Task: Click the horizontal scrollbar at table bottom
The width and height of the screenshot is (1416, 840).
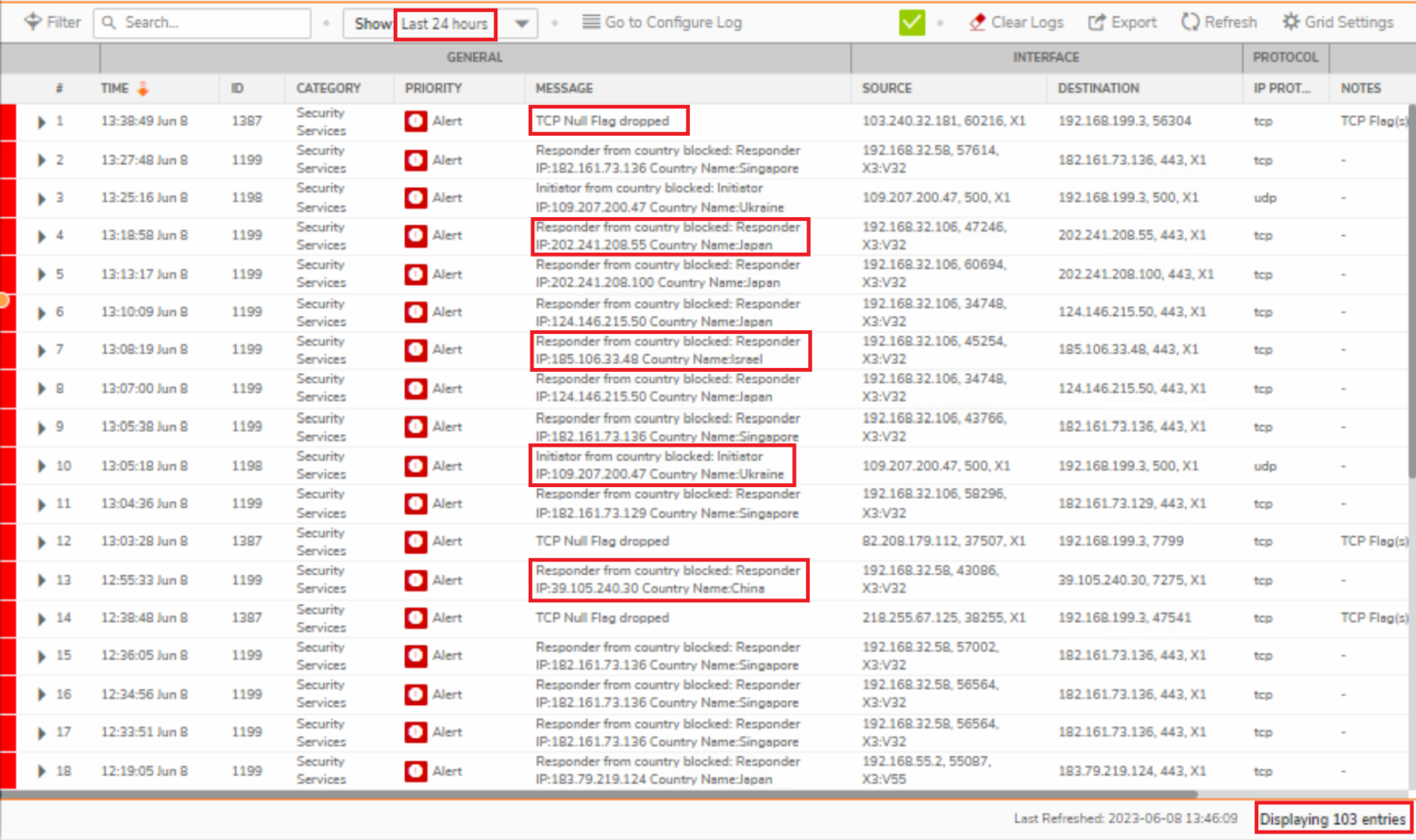Action: (x=604, y=795)
